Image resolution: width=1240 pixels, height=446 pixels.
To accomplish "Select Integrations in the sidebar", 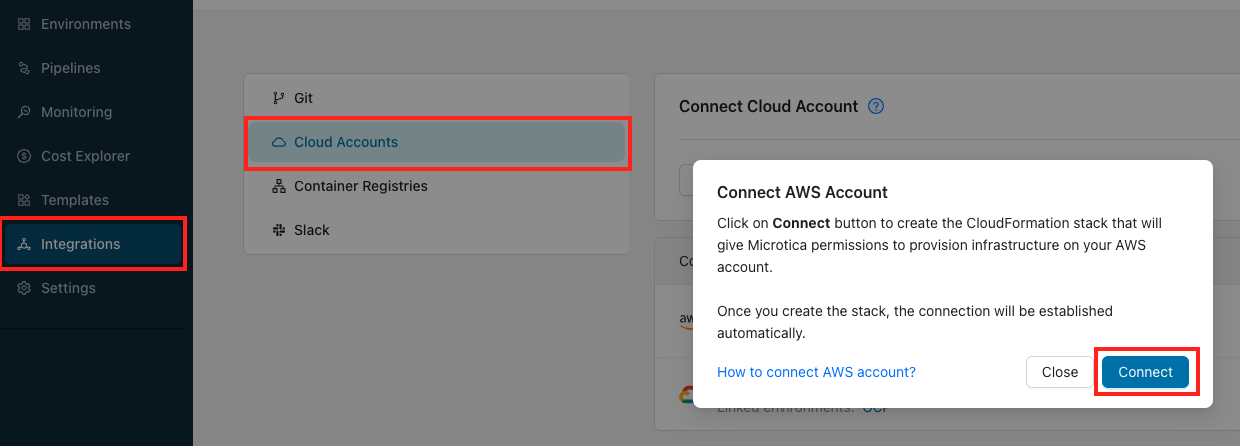I will (92, 244).
